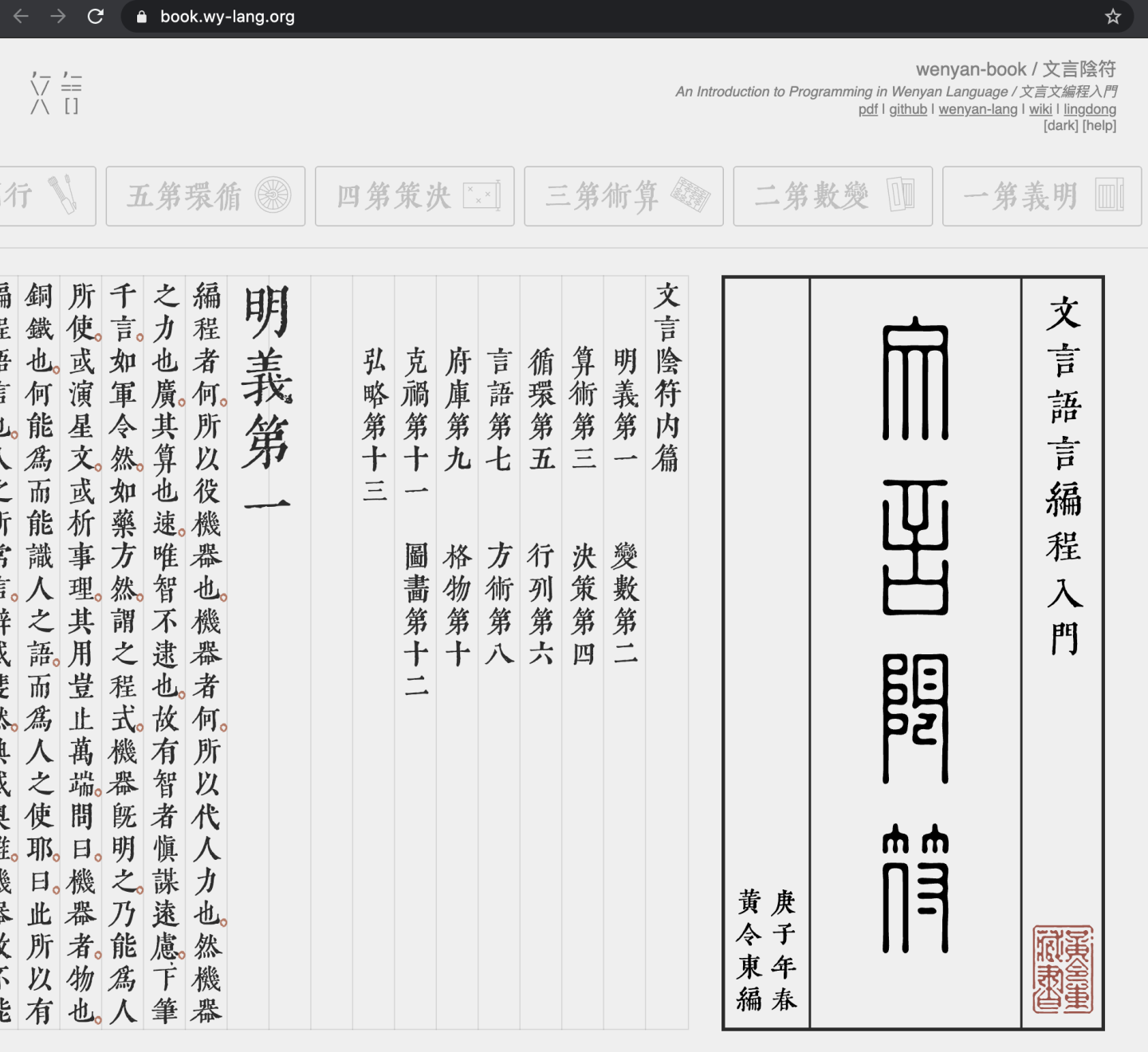The width and height of the screenshot is (1148, 1052).
Task: Click the text column starting 之力也廣
Action: (x=165, y=654)
